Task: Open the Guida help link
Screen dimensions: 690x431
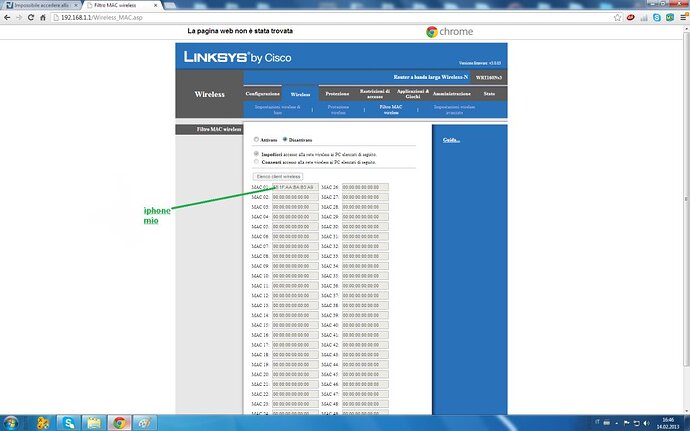Action: (x=451, y=139)
